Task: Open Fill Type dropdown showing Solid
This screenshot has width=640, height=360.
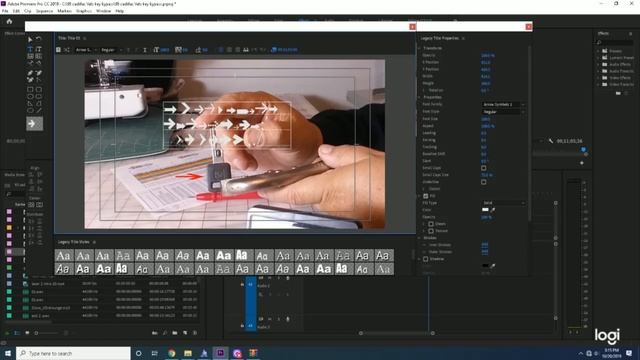Action: [x=503, y=203]
